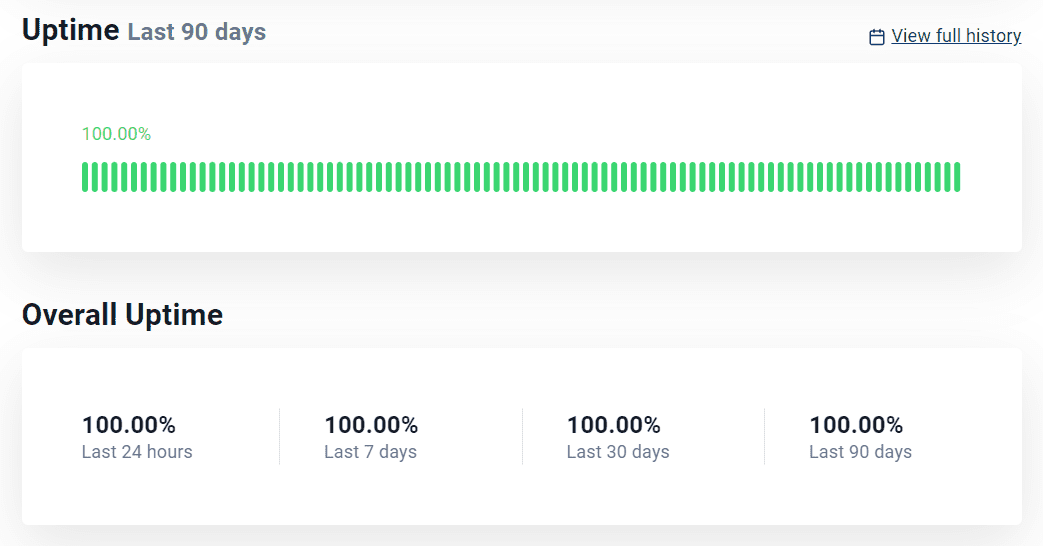Screen dimensions: 1043x546
Task: Click the Overall Uptime heading
Action: pyautogui.click(x=122, y=315)
